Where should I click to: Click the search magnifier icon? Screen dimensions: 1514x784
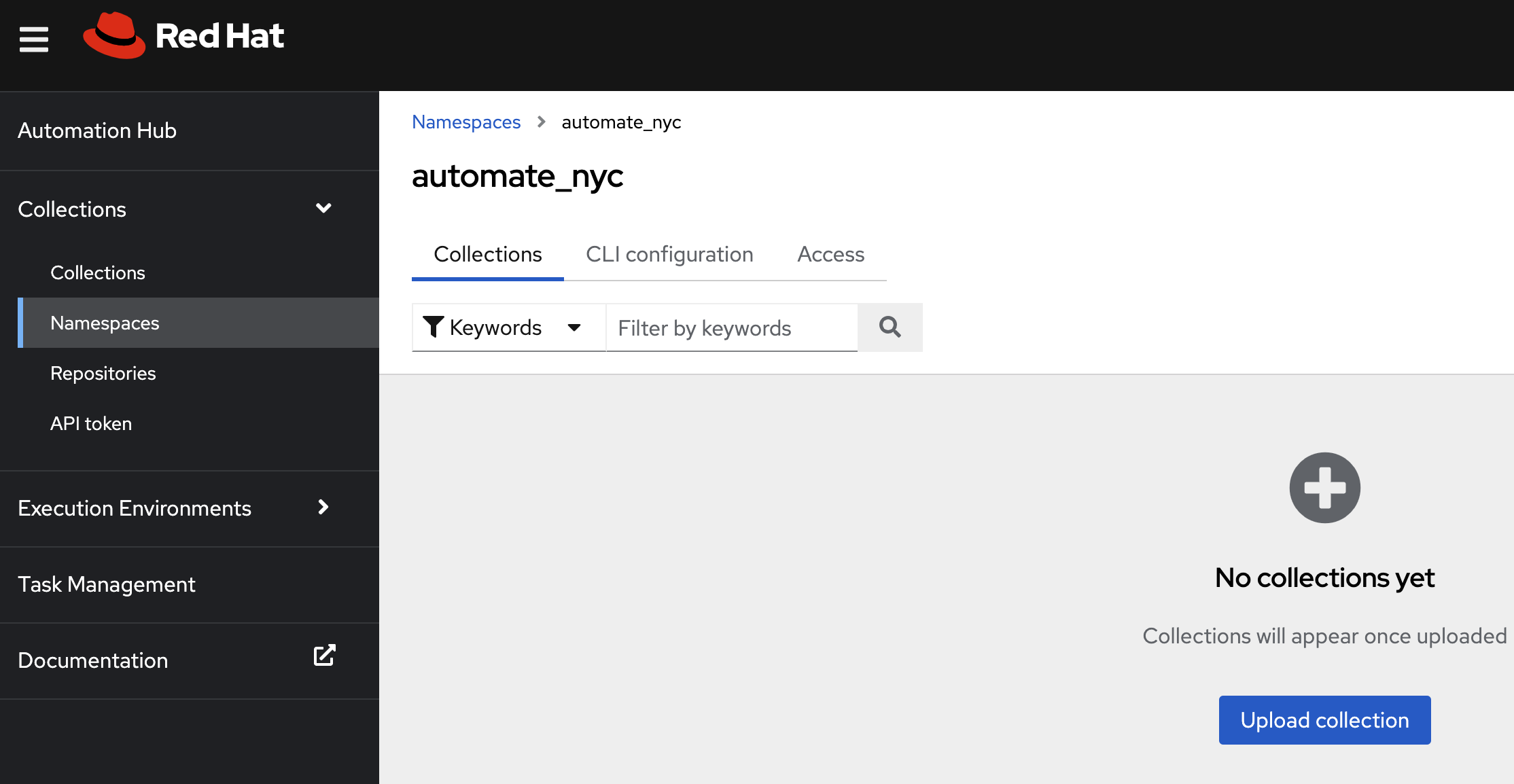pos(889,327)
